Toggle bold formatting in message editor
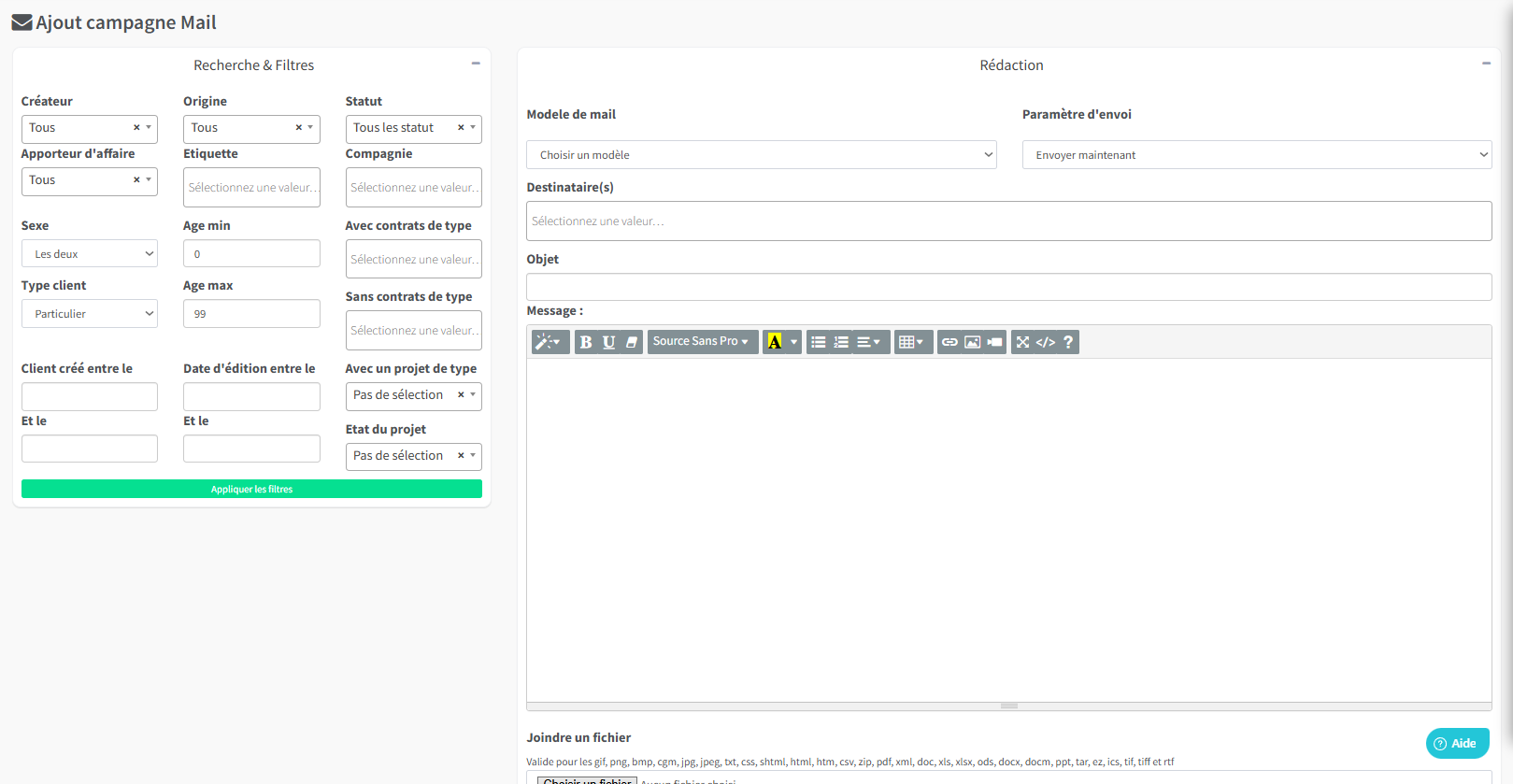1513x784 pixels. (586, 342)
